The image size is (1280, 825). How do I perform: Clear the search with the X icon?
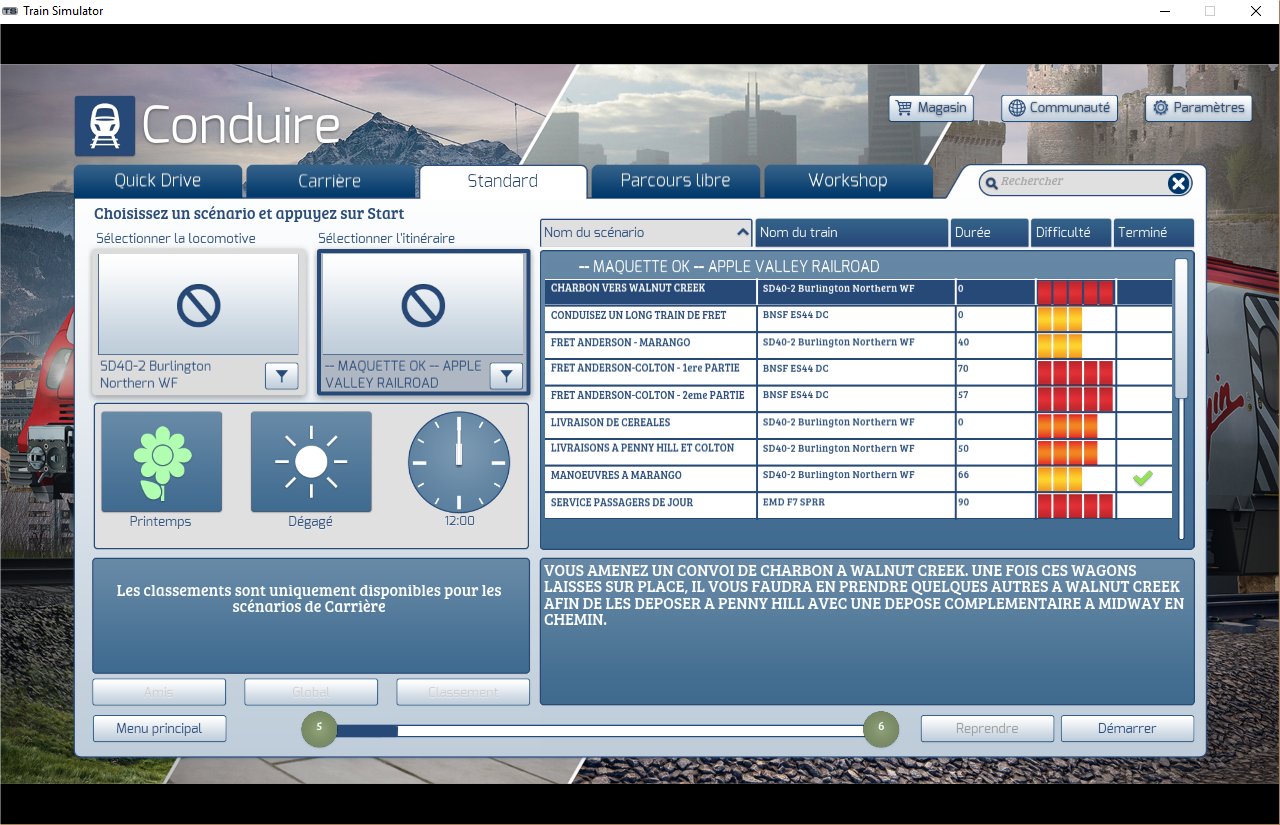coord(1179,182)
